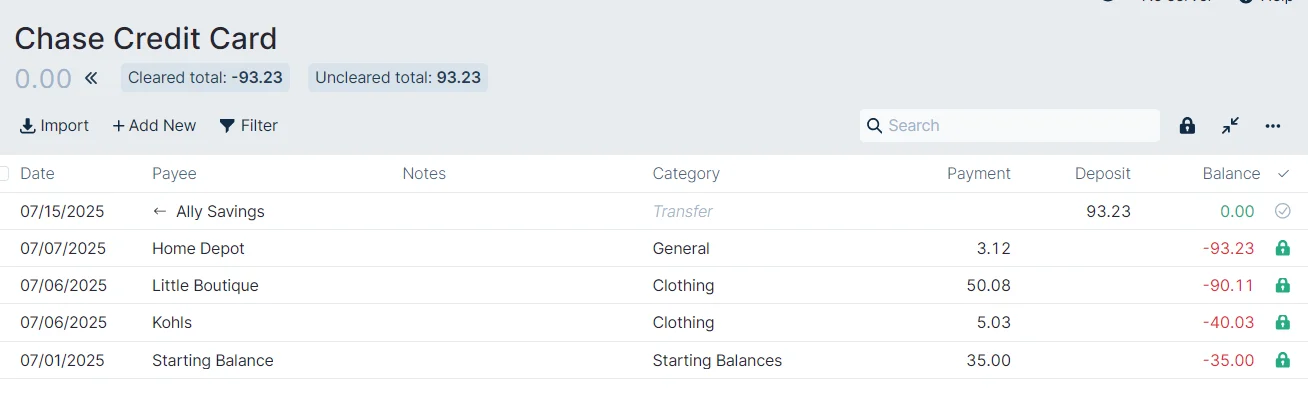This screenshot has height=405, width=1308.
Task: Click the cleared checkmark column header
Action: tap(1283, 173)
